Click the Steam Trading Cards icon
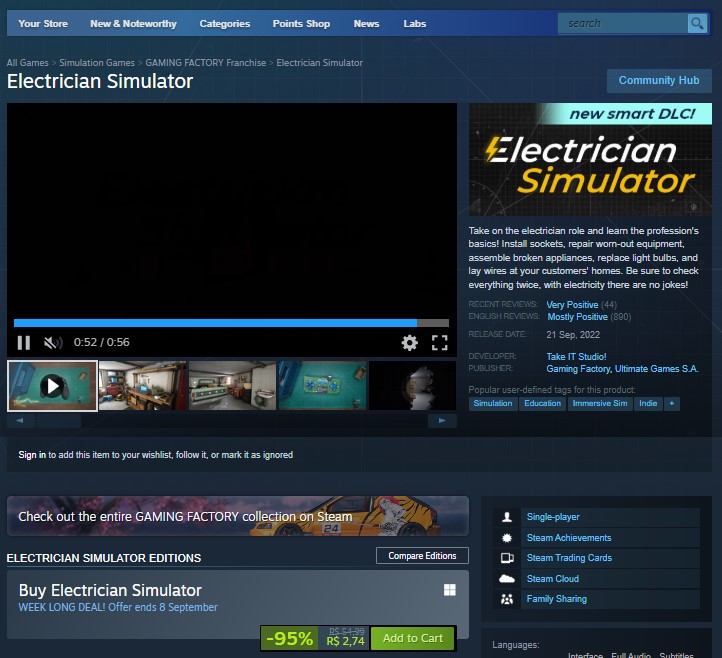The image size is (722, 658). [507, 558]
